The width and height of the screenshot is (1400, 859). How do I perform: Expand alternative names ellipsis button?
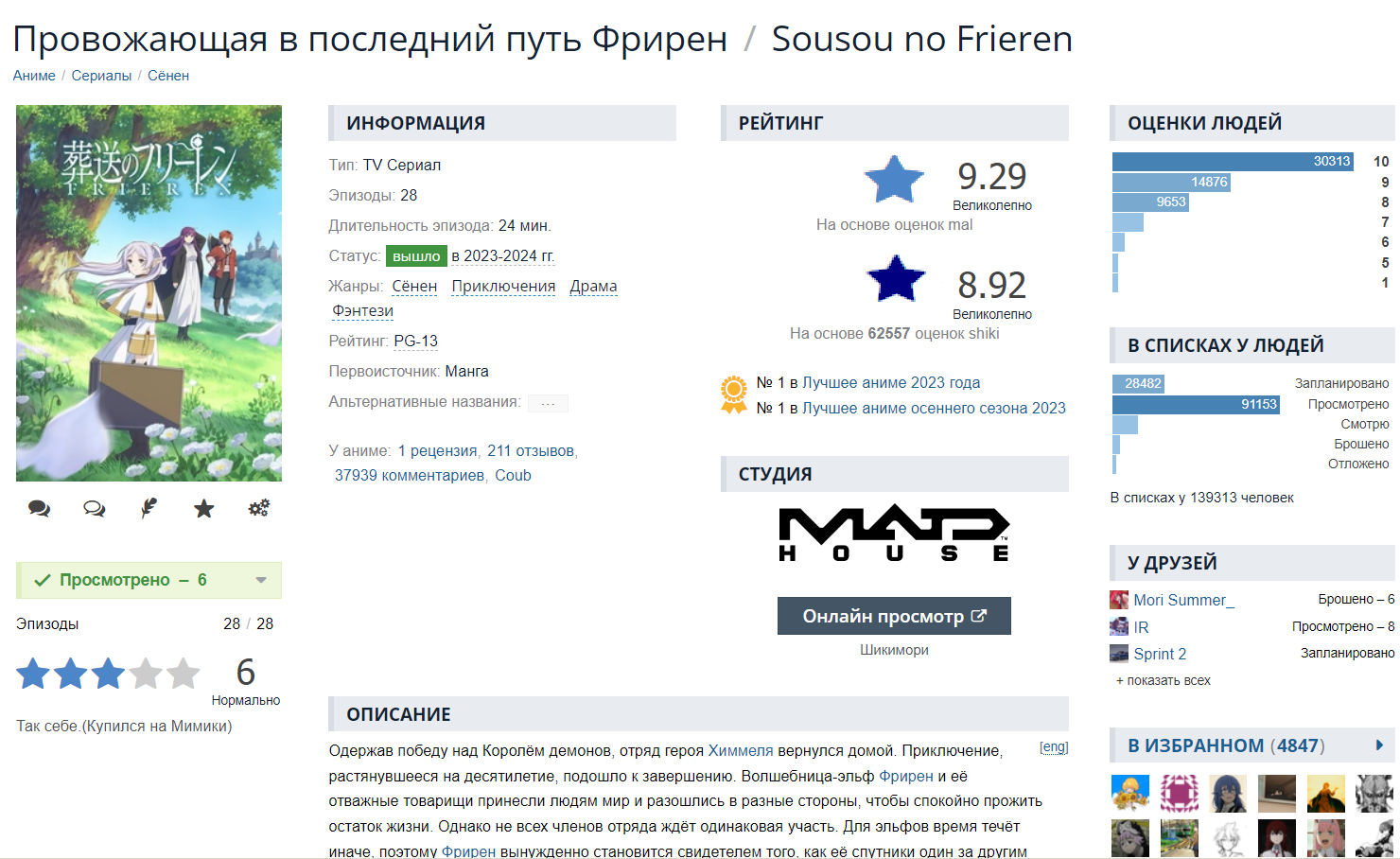click(x=548, y=403)
